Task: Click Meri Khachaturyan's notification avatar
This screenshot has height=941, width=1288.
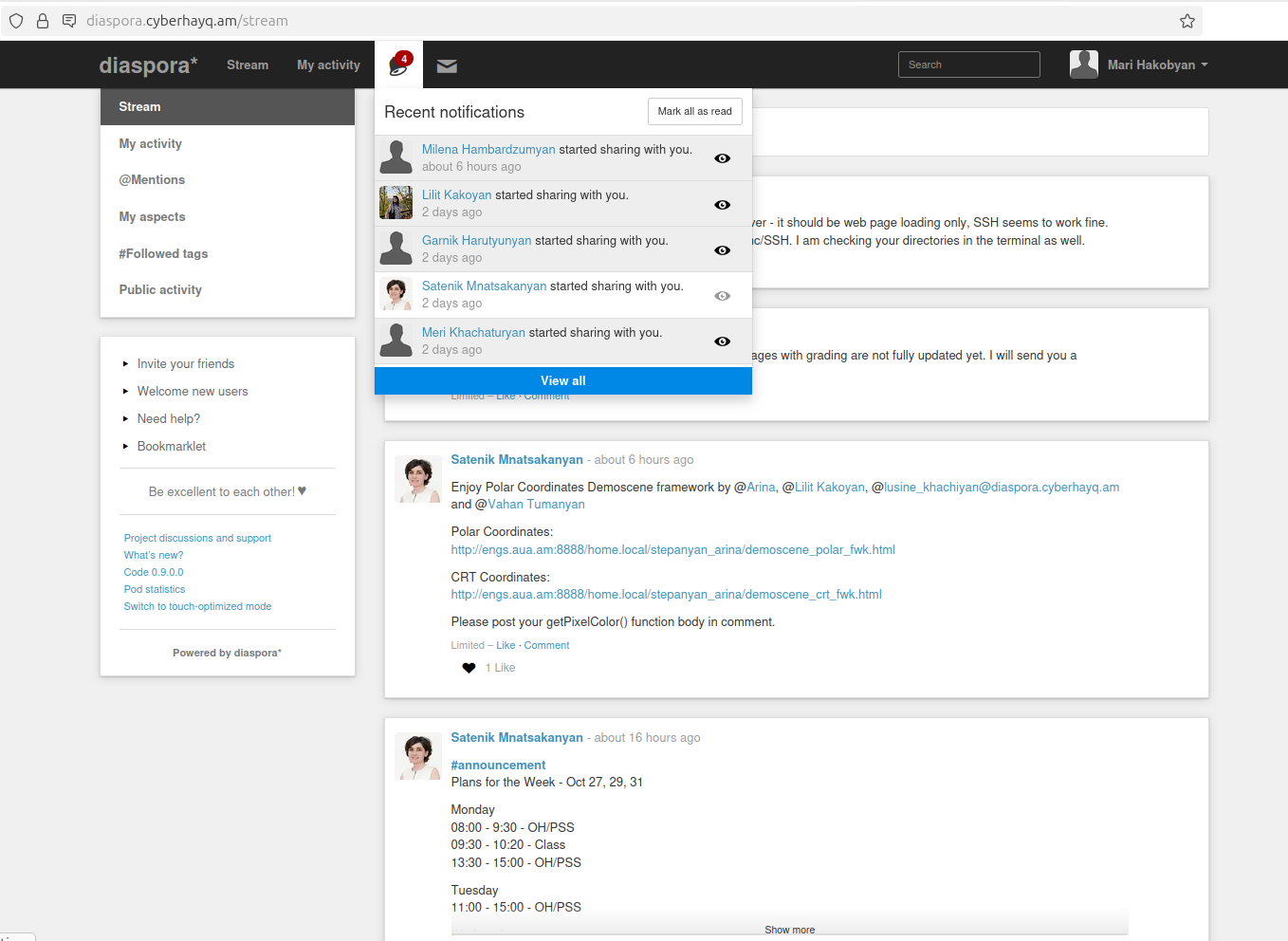Action: pos(396,341)
